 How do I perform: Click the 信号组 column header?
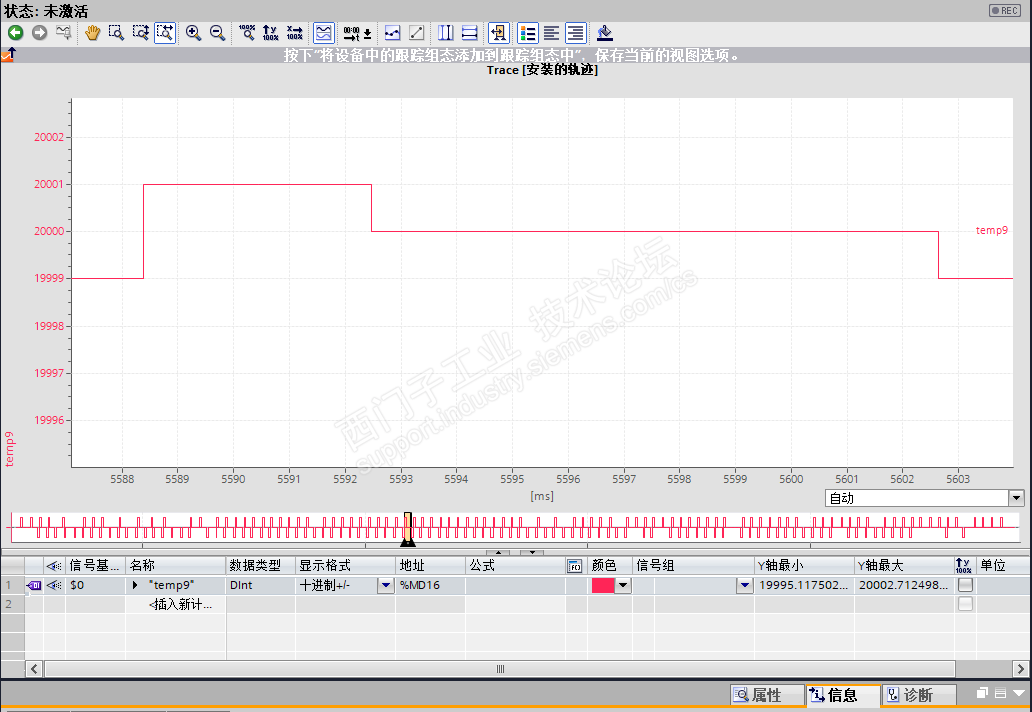(x=693, y=565)
